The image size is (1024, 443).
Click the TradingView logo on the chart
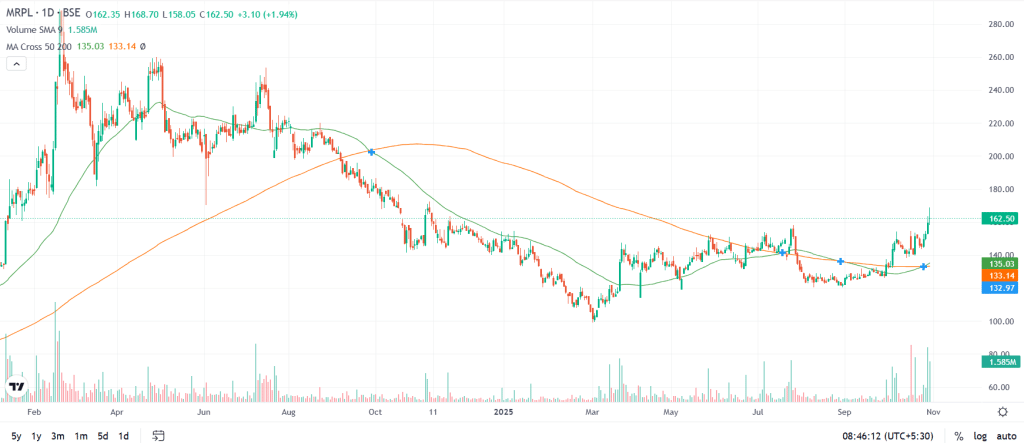[17, 386]
